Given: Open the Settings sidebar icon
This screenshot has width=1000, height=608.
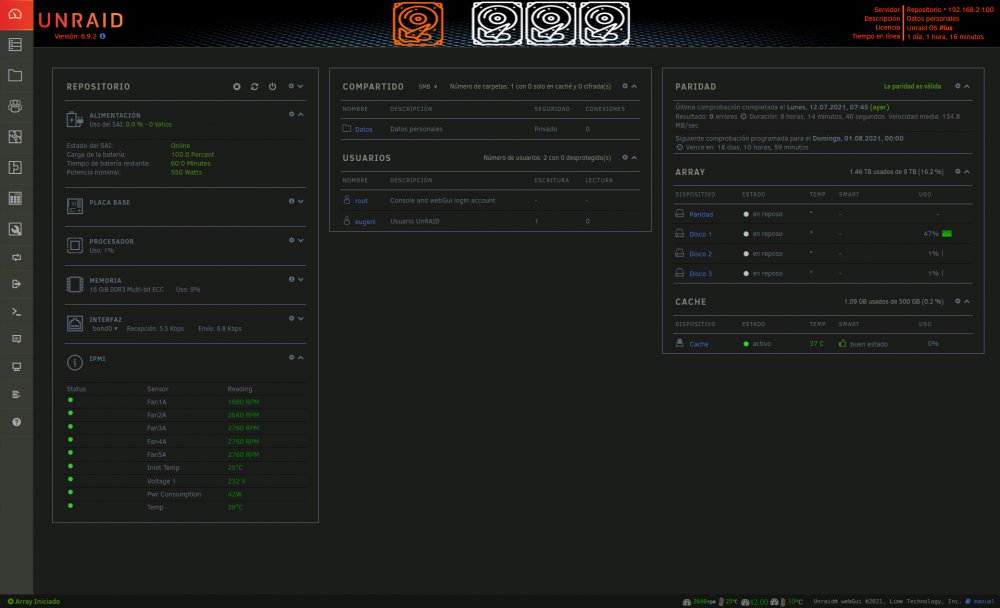Looking at the screenshot, I should point(15,137).
